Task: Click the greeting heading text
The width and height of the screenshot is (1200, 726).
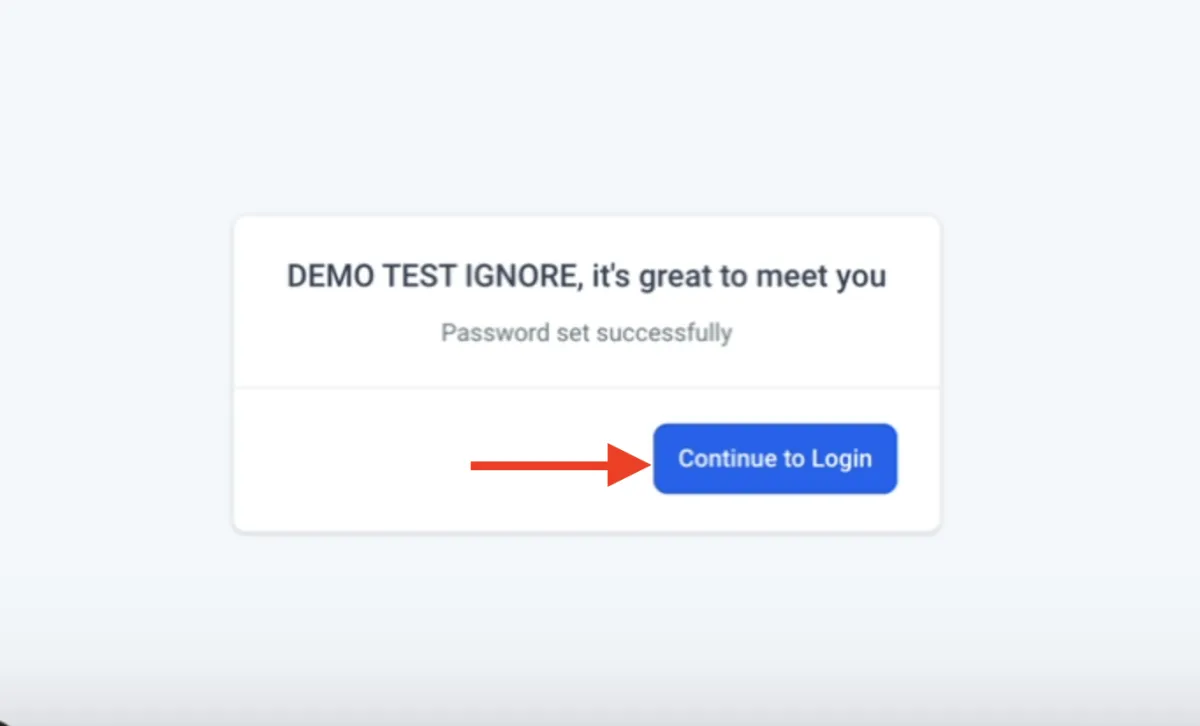Action: [587, 276]
